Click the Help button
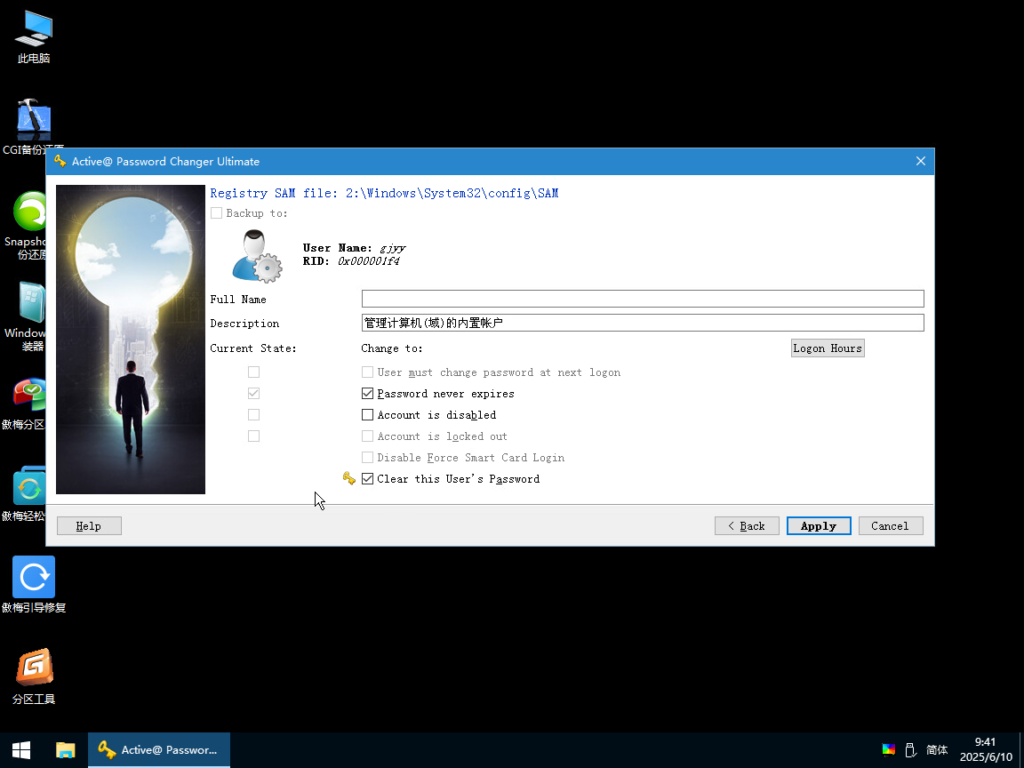 click(x=89, y=526)
